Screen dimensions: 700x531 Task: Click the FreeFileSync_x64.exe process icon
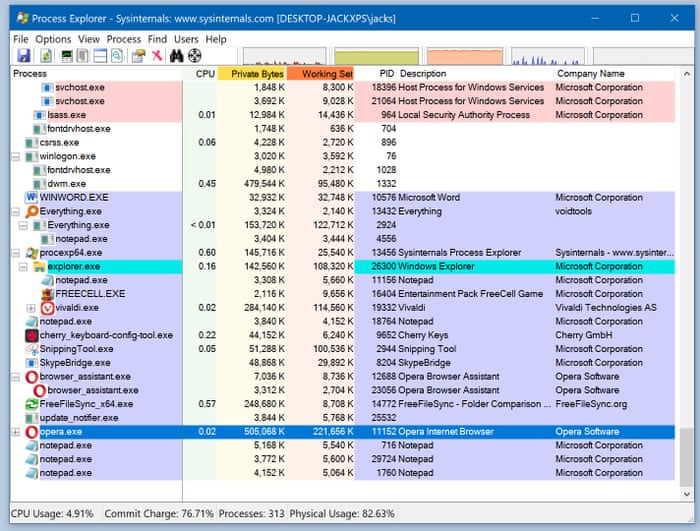click(x=31, y=404)
